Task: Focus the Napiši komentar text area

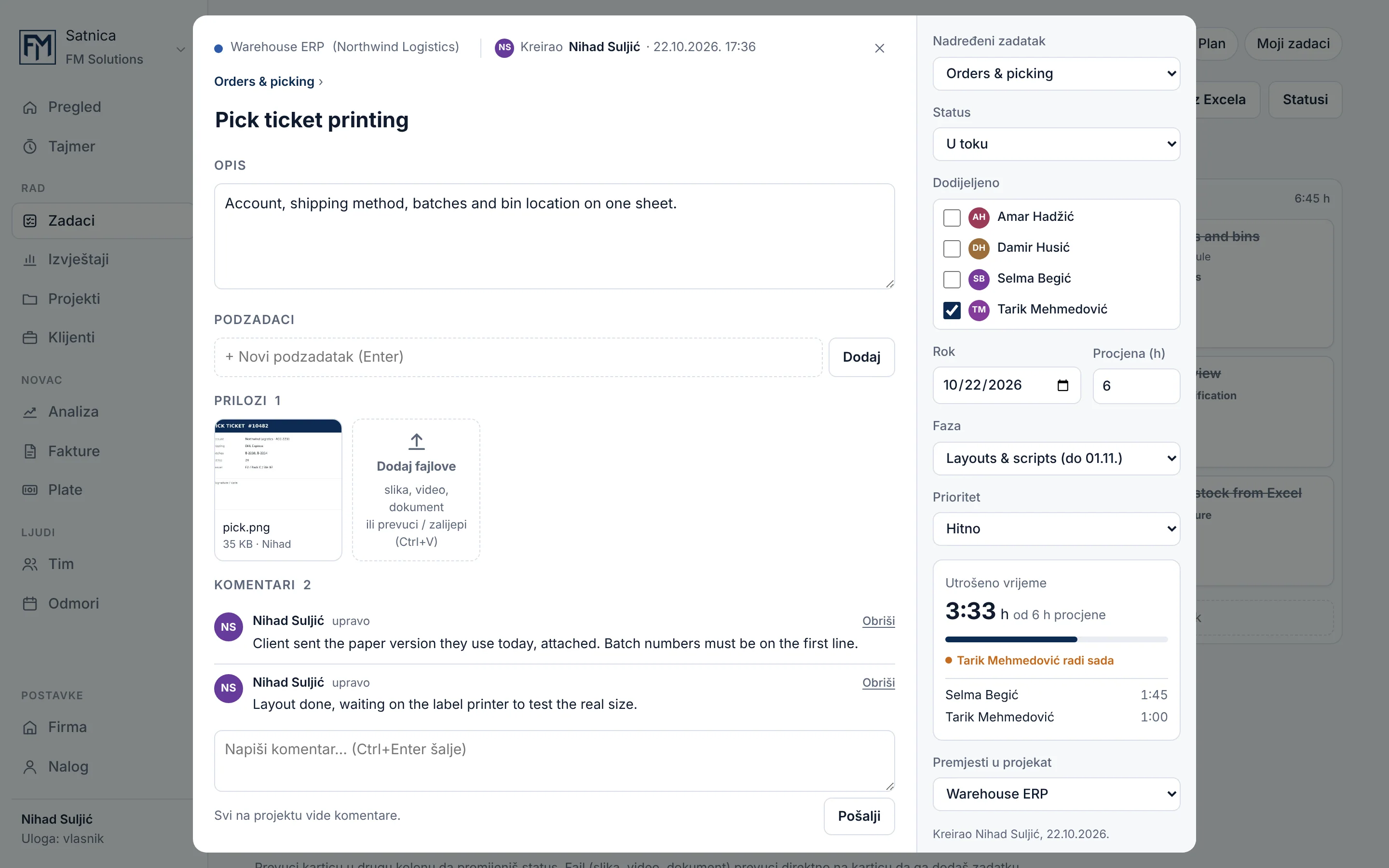Action: click(555, 761)
